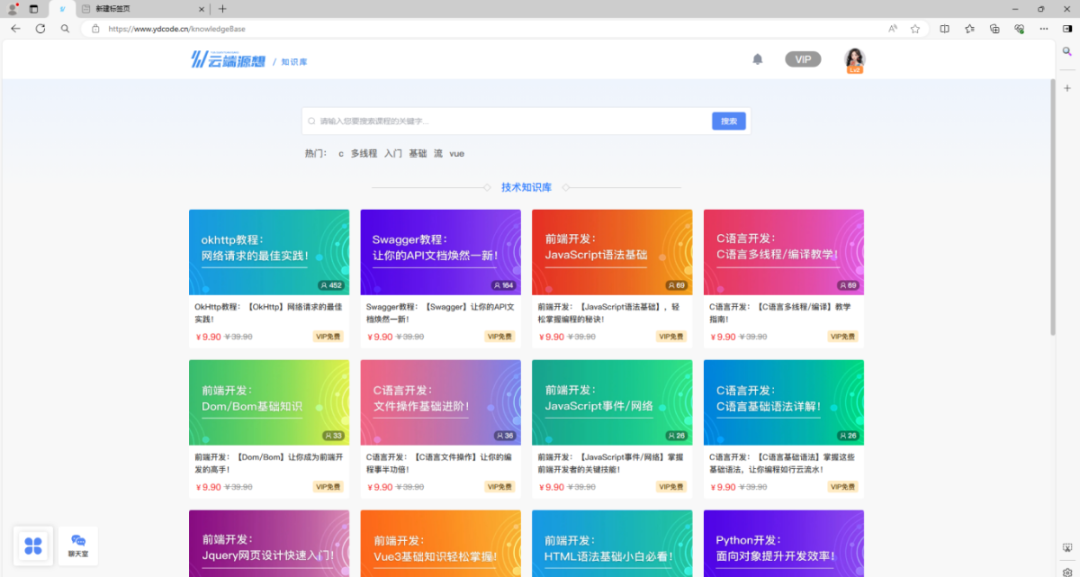1080x577 pixels.
Task: Open the user avatar profile
Action: point(854,60)
